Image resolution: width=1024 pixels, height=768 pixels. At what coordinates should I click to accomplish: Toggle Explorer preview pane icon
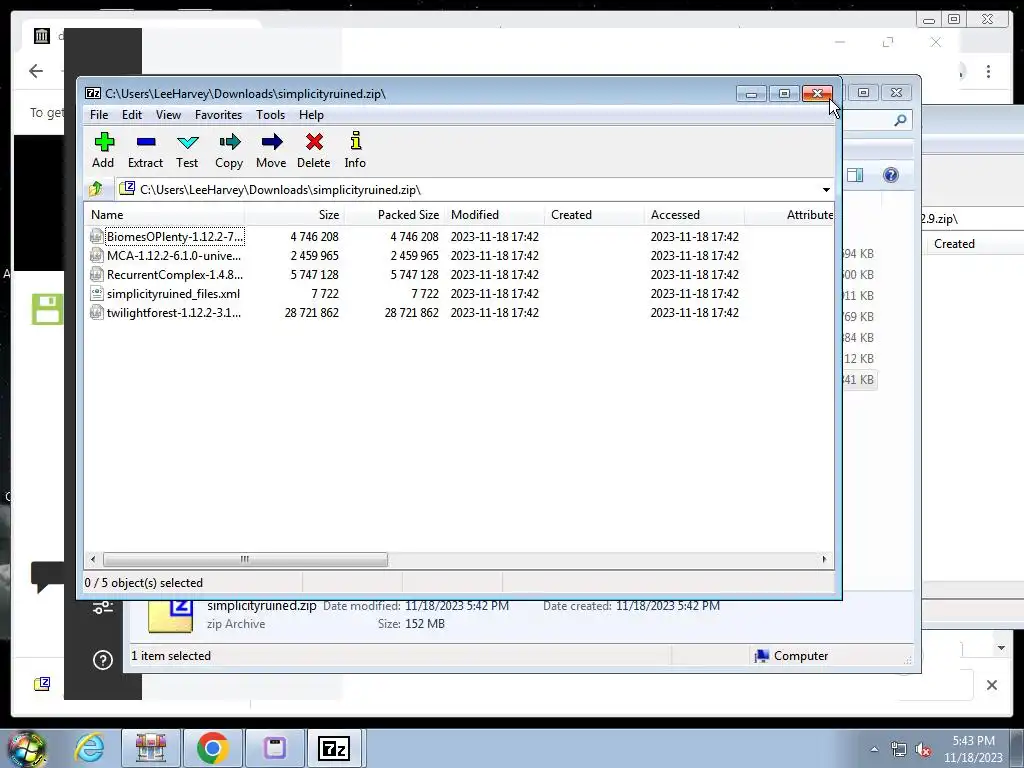[855, 175]
